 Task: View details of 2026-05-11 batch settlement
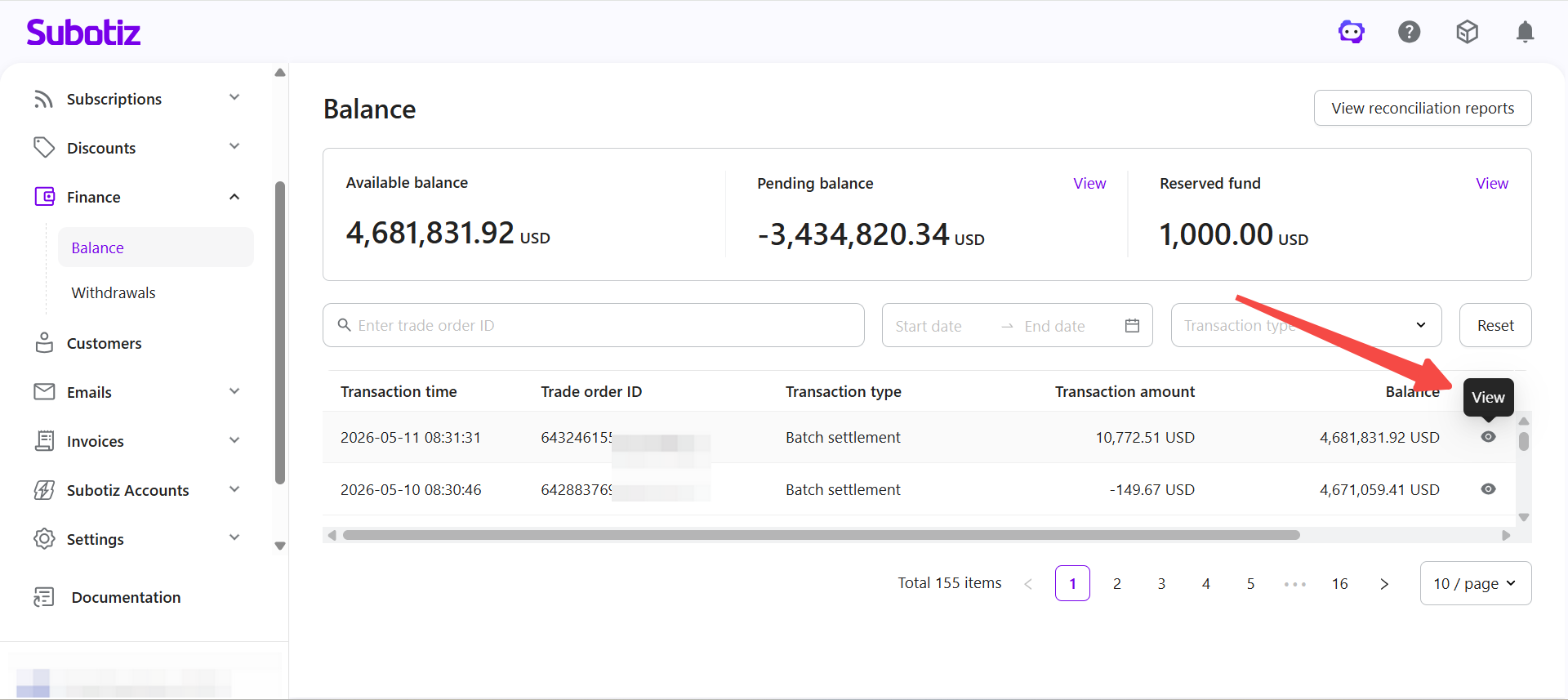pos(1488,437)
